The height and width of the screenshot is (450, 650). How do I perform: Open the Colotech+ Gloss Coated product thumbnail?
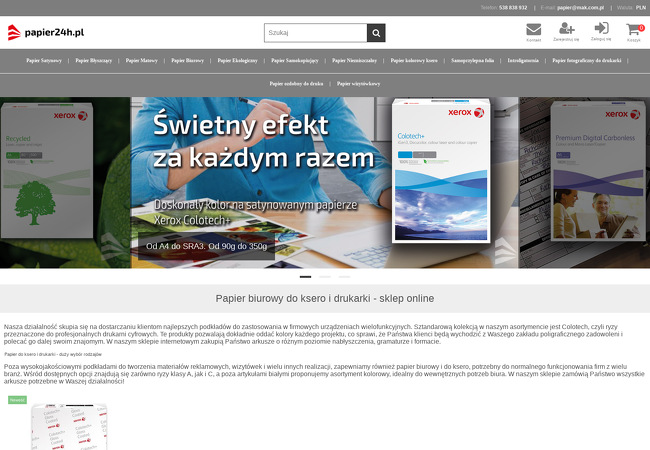69,426
